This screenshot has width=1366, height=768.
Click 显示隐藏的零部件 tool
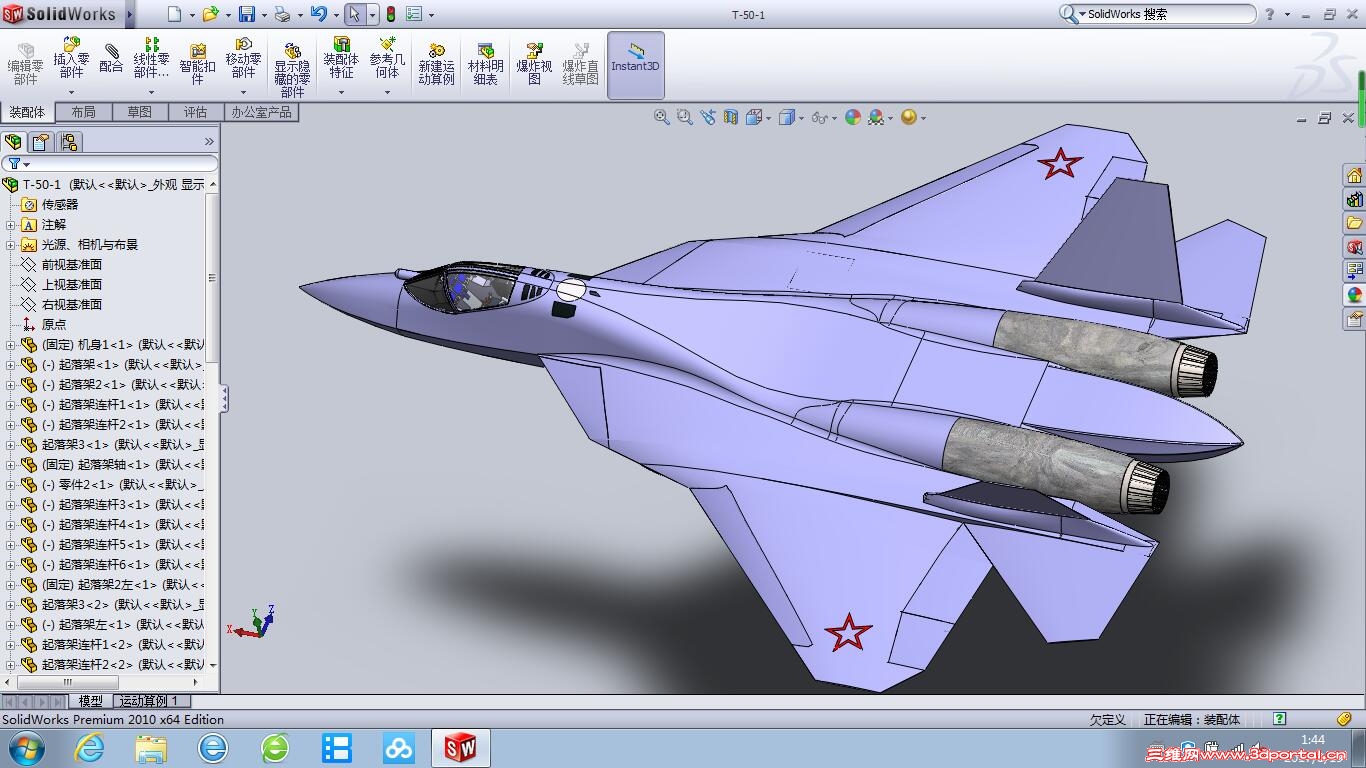(292, 70)
